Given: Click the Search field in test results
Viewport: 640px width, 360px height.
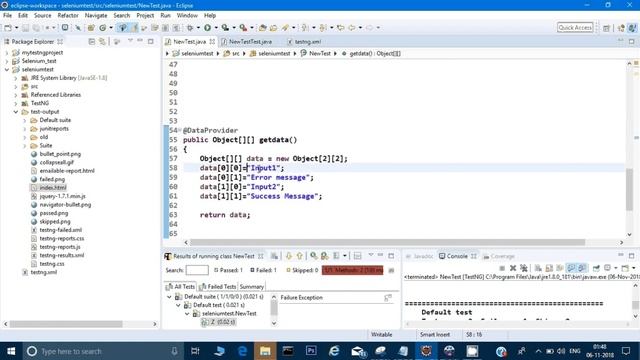Looking at the screenshot, I should click(x=197, y=270).
